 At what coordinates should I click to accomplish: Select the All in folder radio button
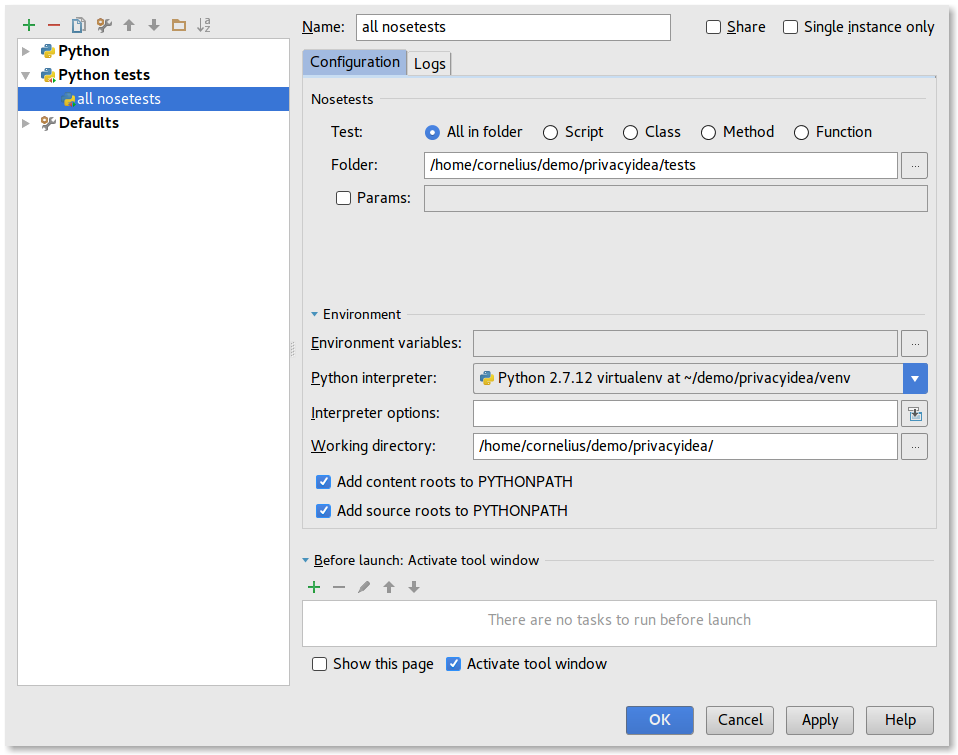click(432, 132)
